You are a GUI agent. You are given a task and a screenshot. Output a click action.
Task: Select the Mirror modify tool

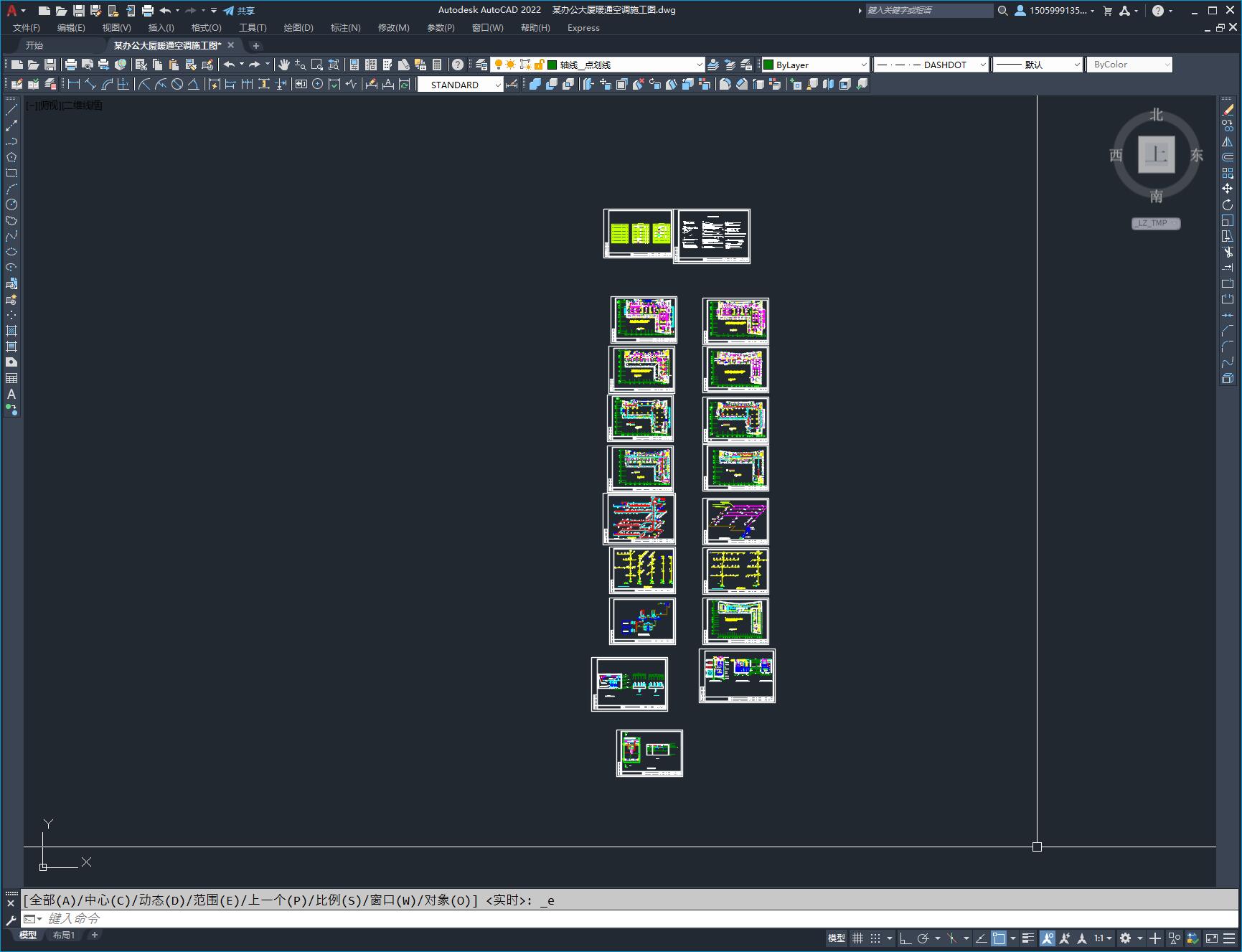click(1228, 141)
